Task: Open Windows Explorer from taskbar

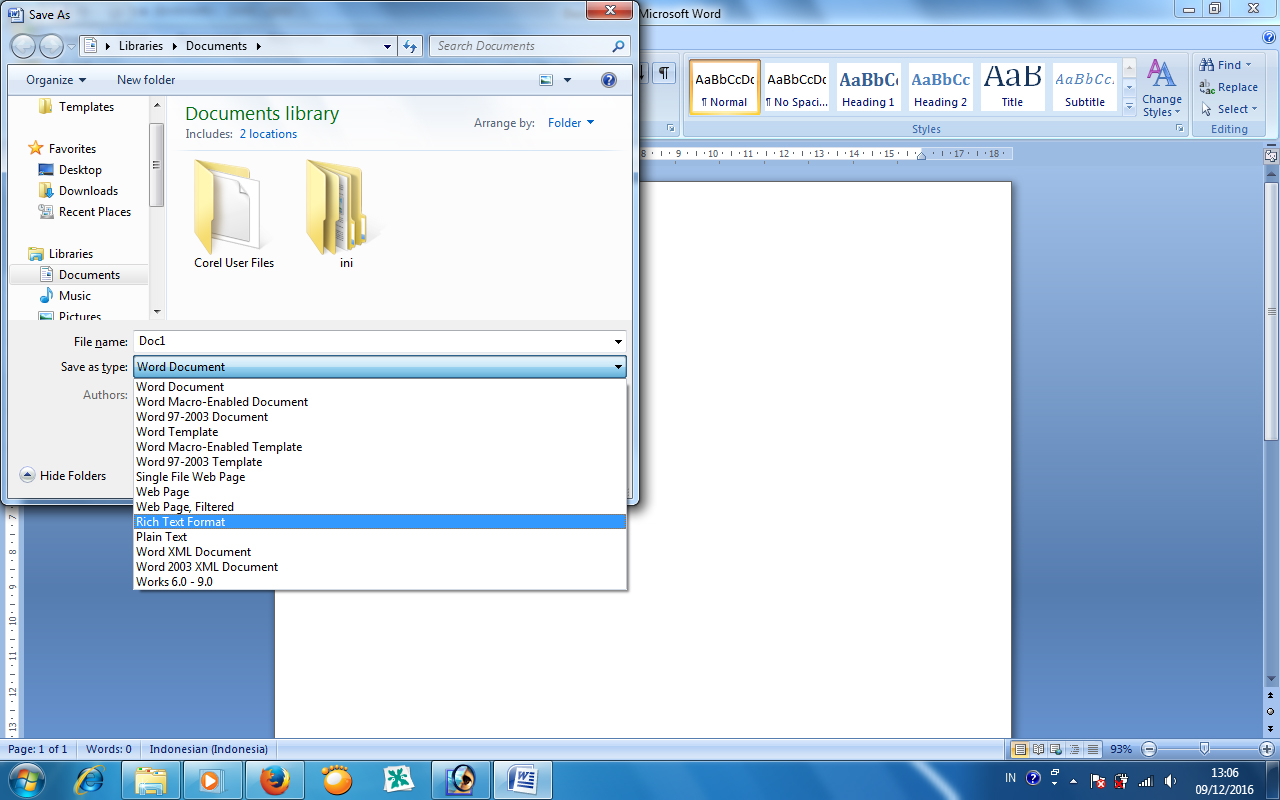Action: pos(151,780)
